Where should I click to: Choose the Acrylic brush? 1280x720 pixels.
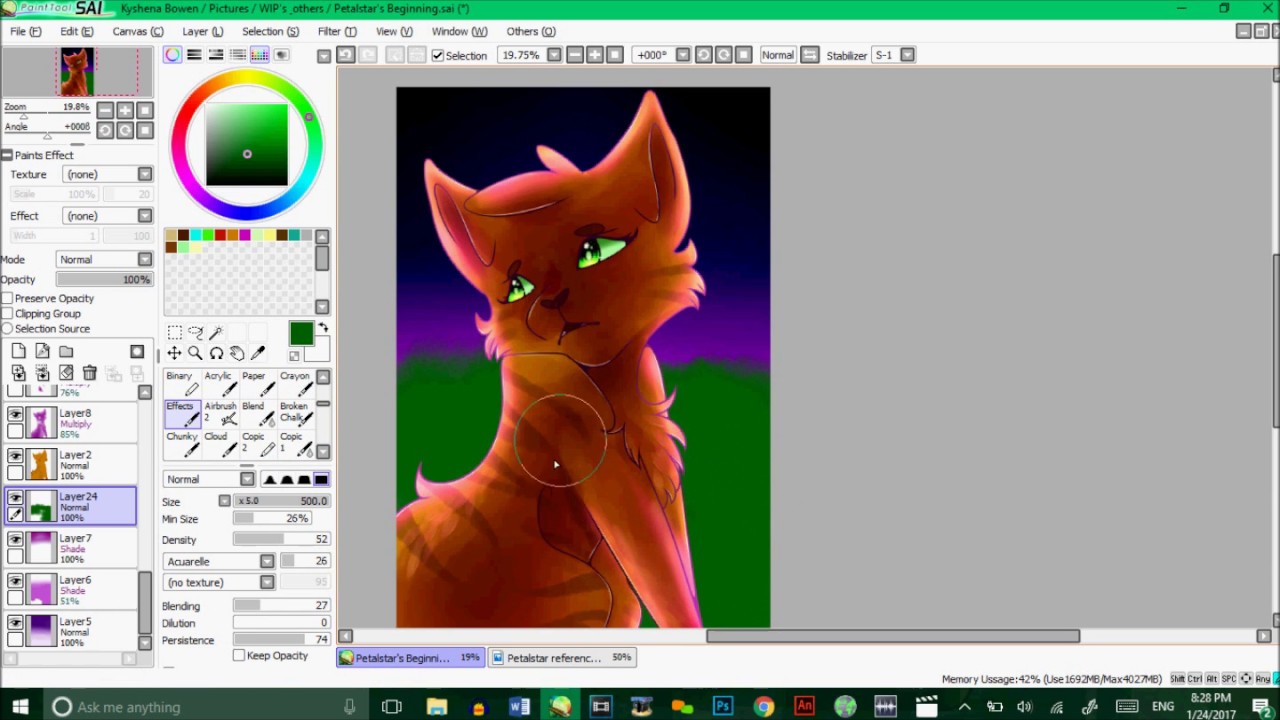click(x=220, y=383)
